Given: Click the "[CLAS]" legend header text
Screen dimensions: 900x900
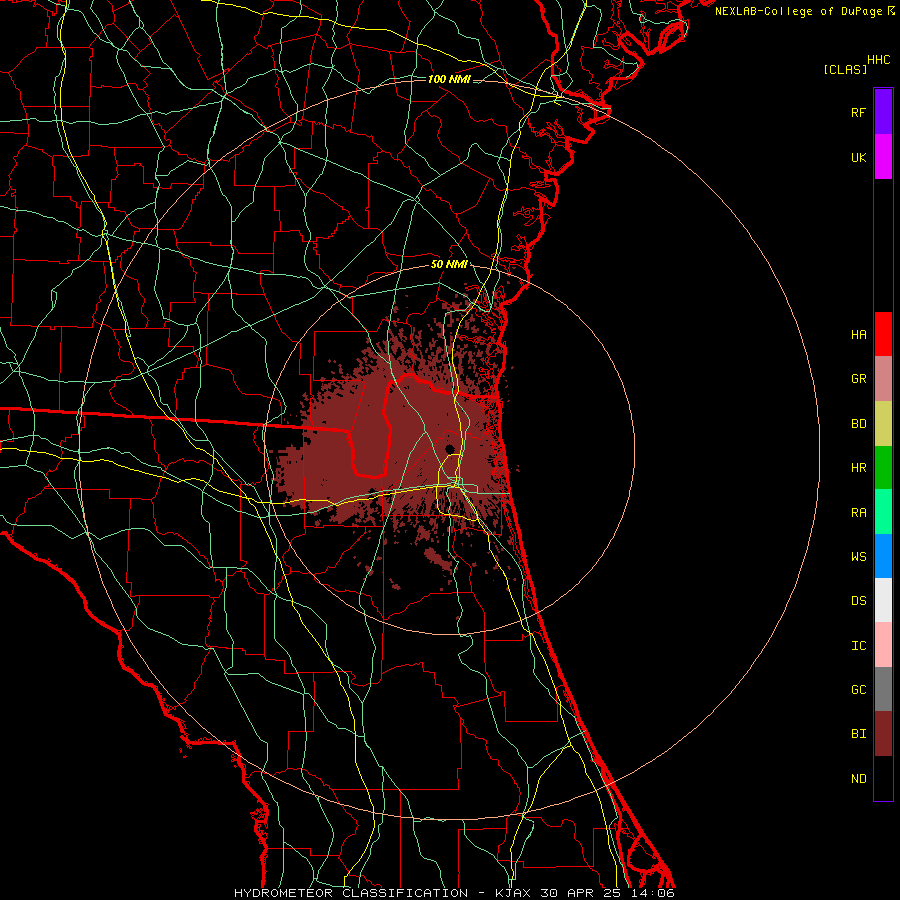Looking at the screenshot, I should pos(845,69).
